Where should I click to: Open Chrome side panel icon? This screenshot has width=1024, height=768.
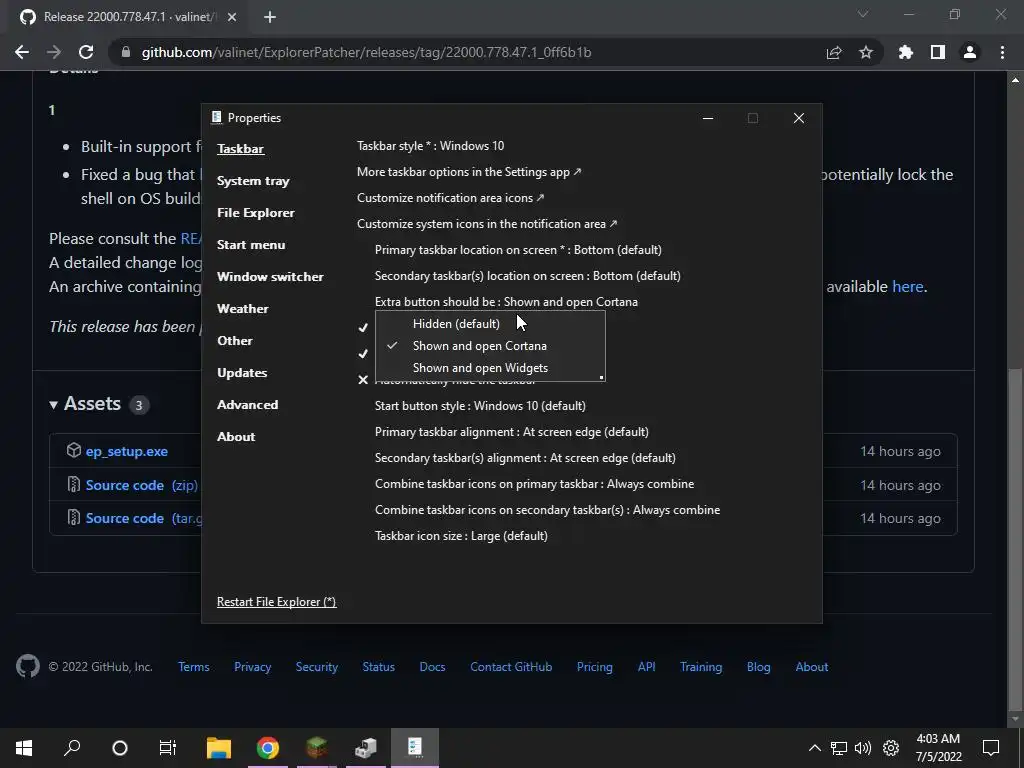tap(938, 52)
